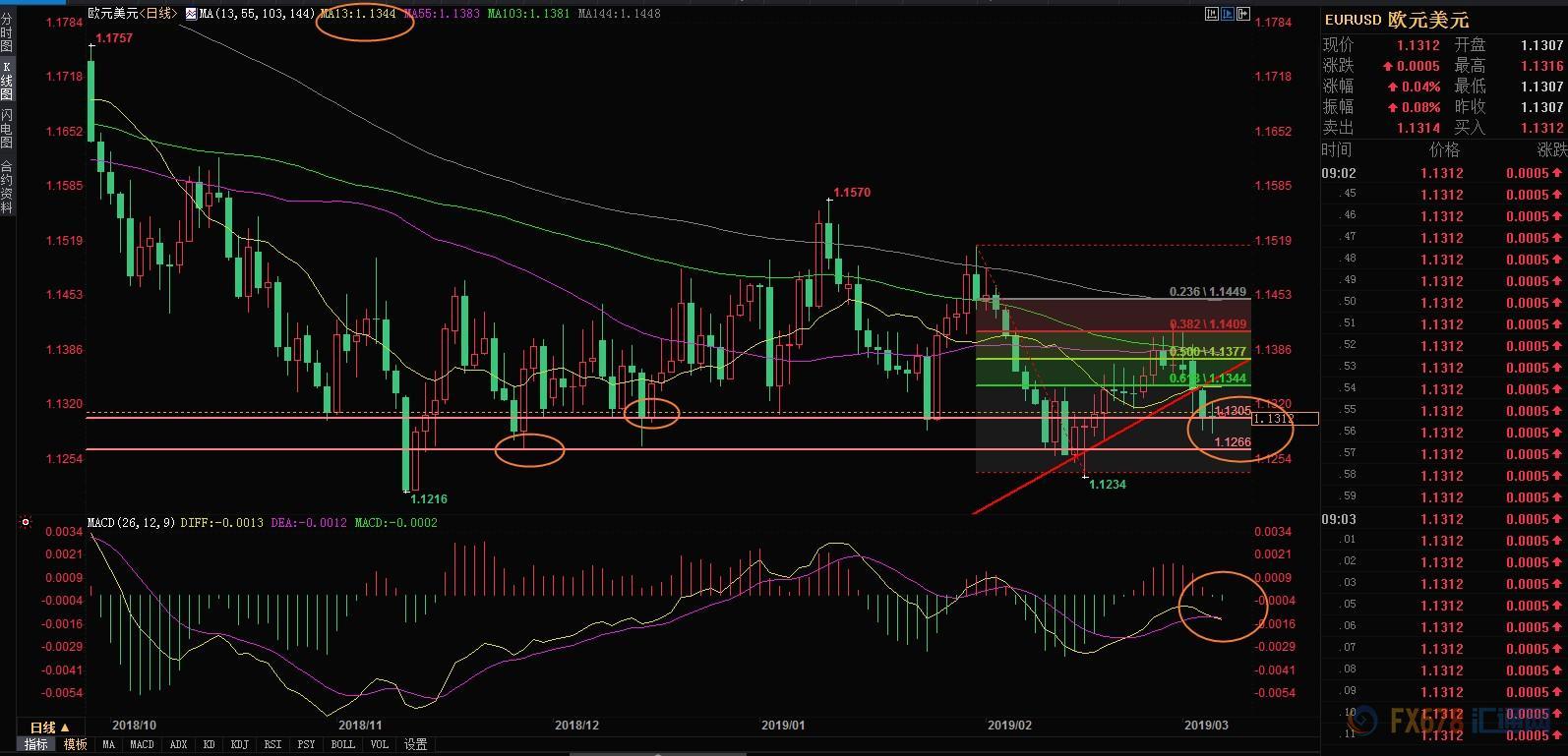Click the 1.1216 low price label
The height and width of the screenshot is (756, 1568).
click(429, 499)
